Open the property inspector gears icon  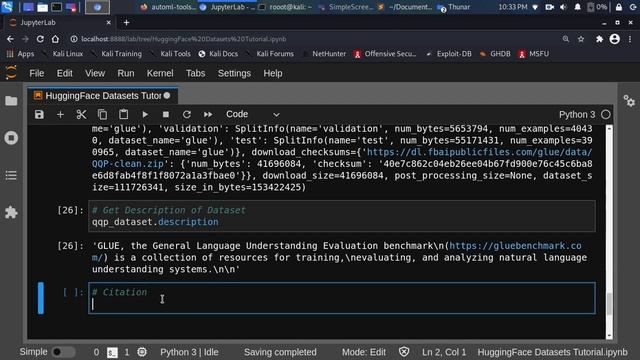click(x=629, y=100)
